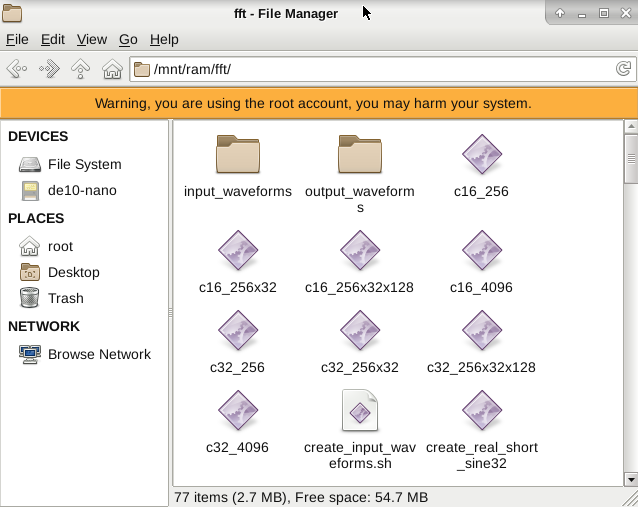Click the Home folder toolbar icon
The image size is (638, 507).
[113, 69]
